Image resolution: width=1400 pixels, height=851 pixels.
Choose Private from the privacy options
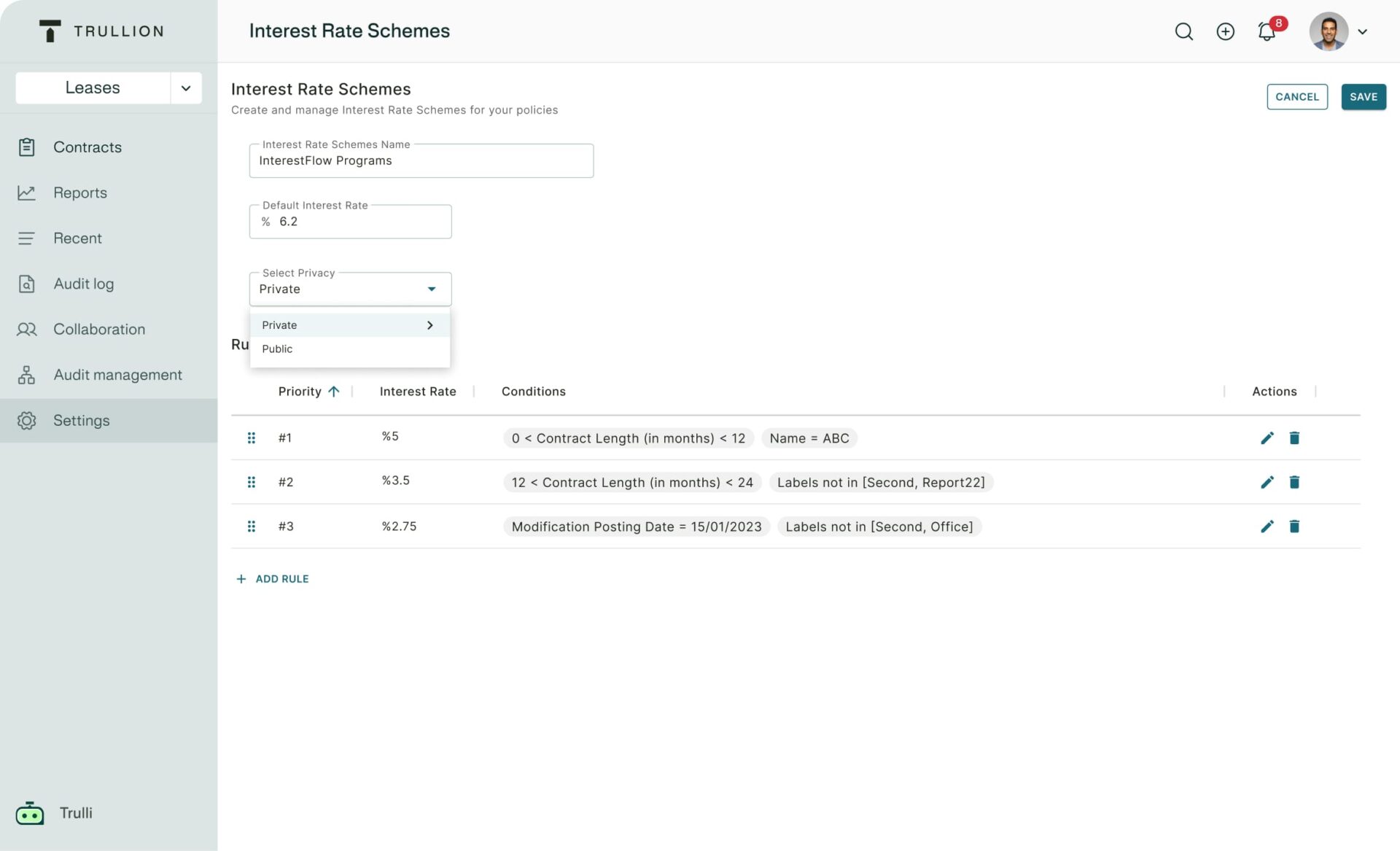350,325
